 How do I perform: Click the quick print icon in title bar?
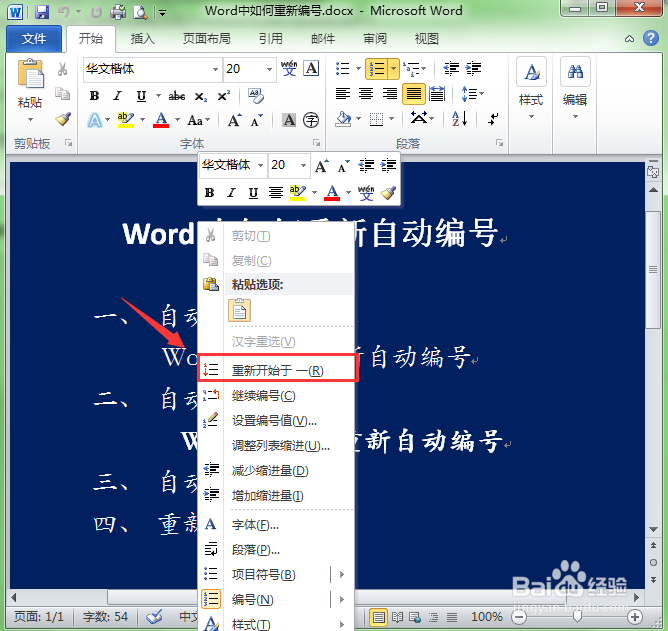118,12
